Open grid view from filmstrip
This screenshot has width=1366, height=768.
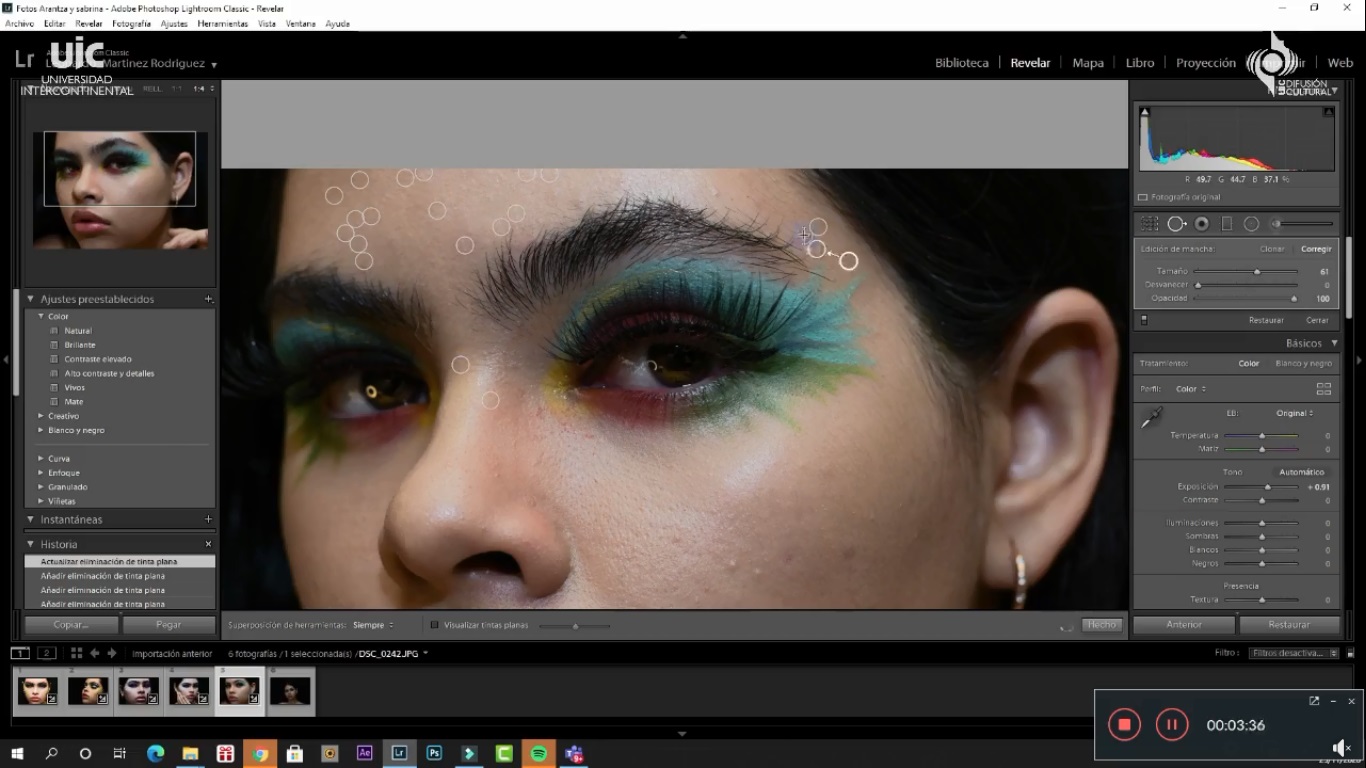[76, 653]
